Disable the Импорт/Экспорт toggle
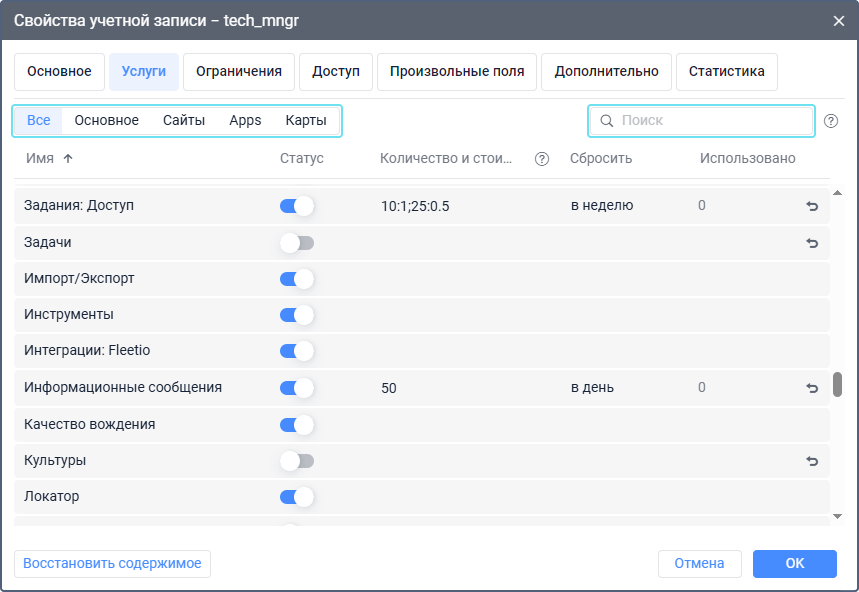Image resolution: width=859 pixels, height=592 pixels. pyautogui.click(x=297, y=279)
